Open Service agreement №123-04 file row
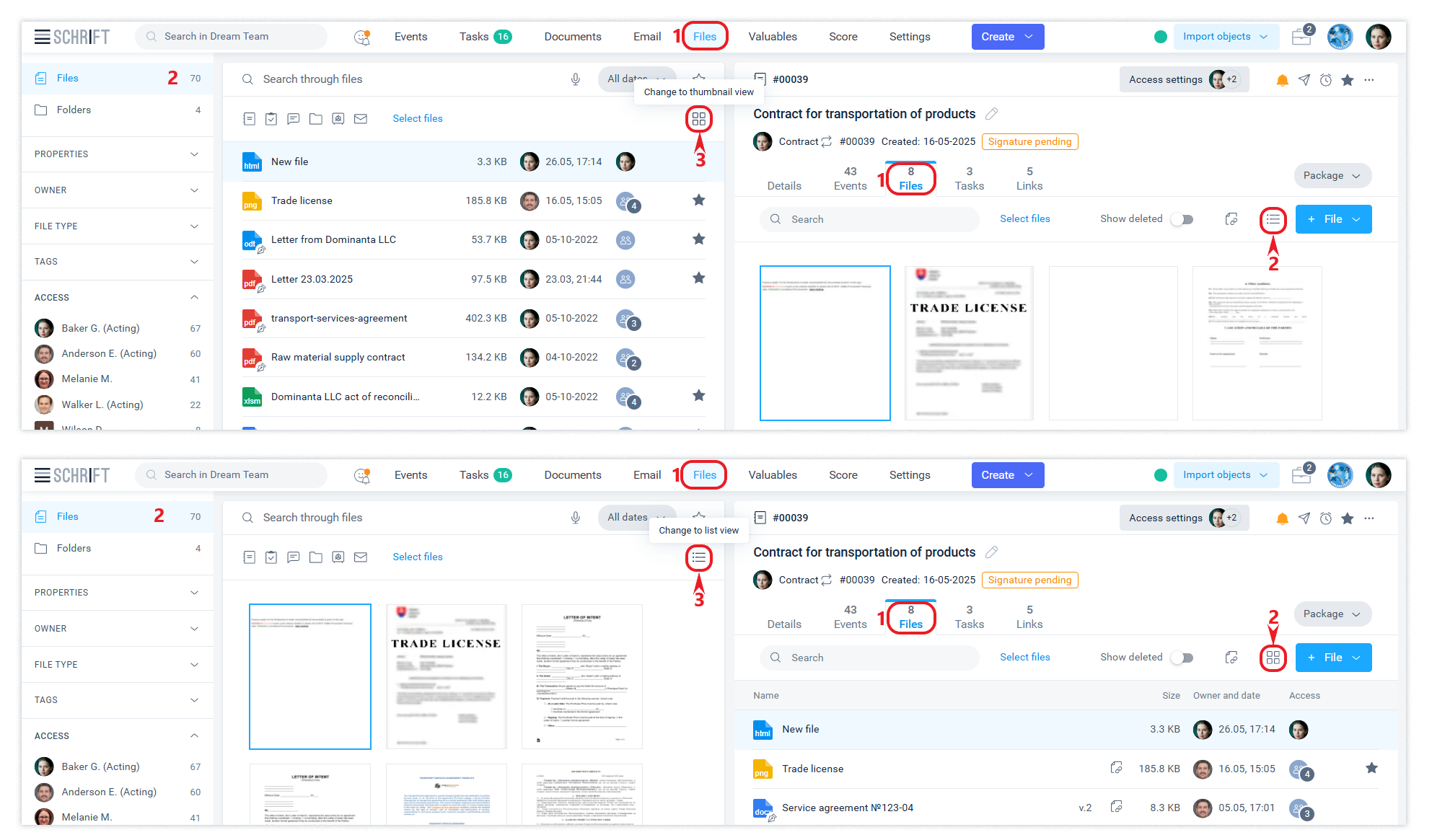Image resolution: width=1432 pixels, height=840 pixels. point(847,808)
